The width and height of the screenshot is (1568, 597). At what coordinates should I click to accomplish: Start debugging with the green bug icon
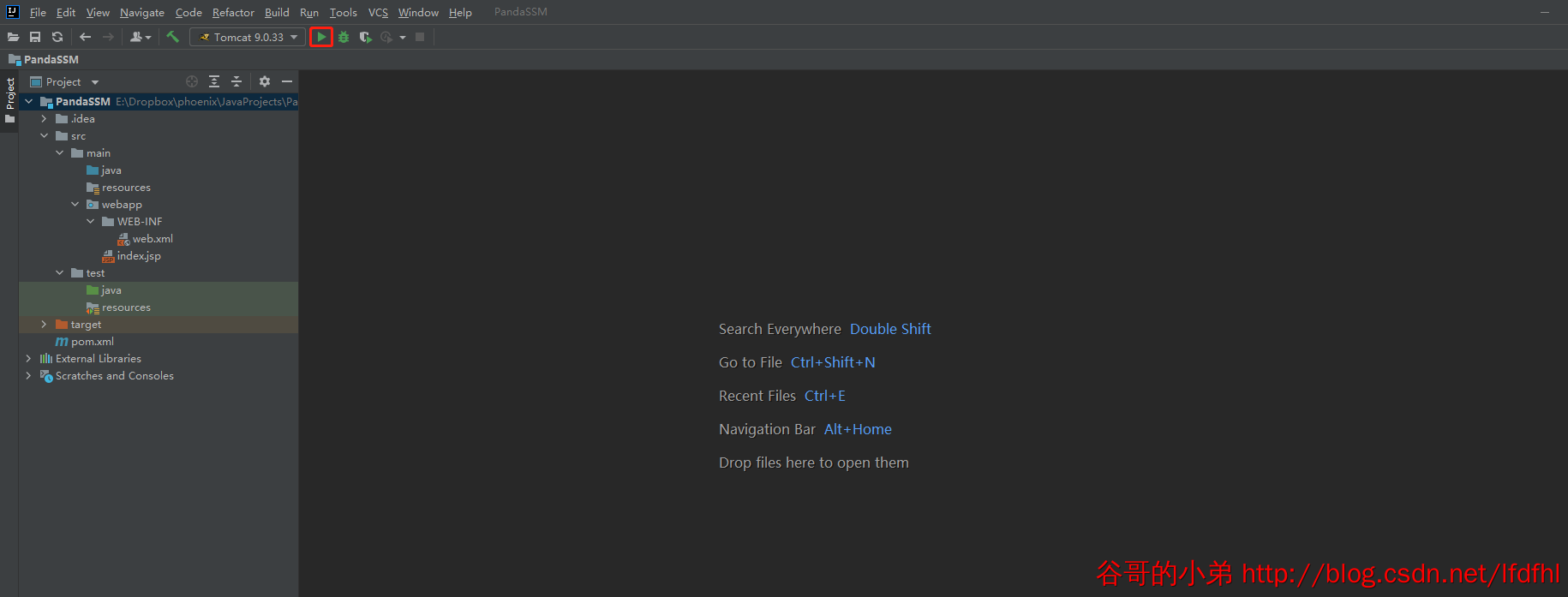pyautogui.click(x=344, y=37)
